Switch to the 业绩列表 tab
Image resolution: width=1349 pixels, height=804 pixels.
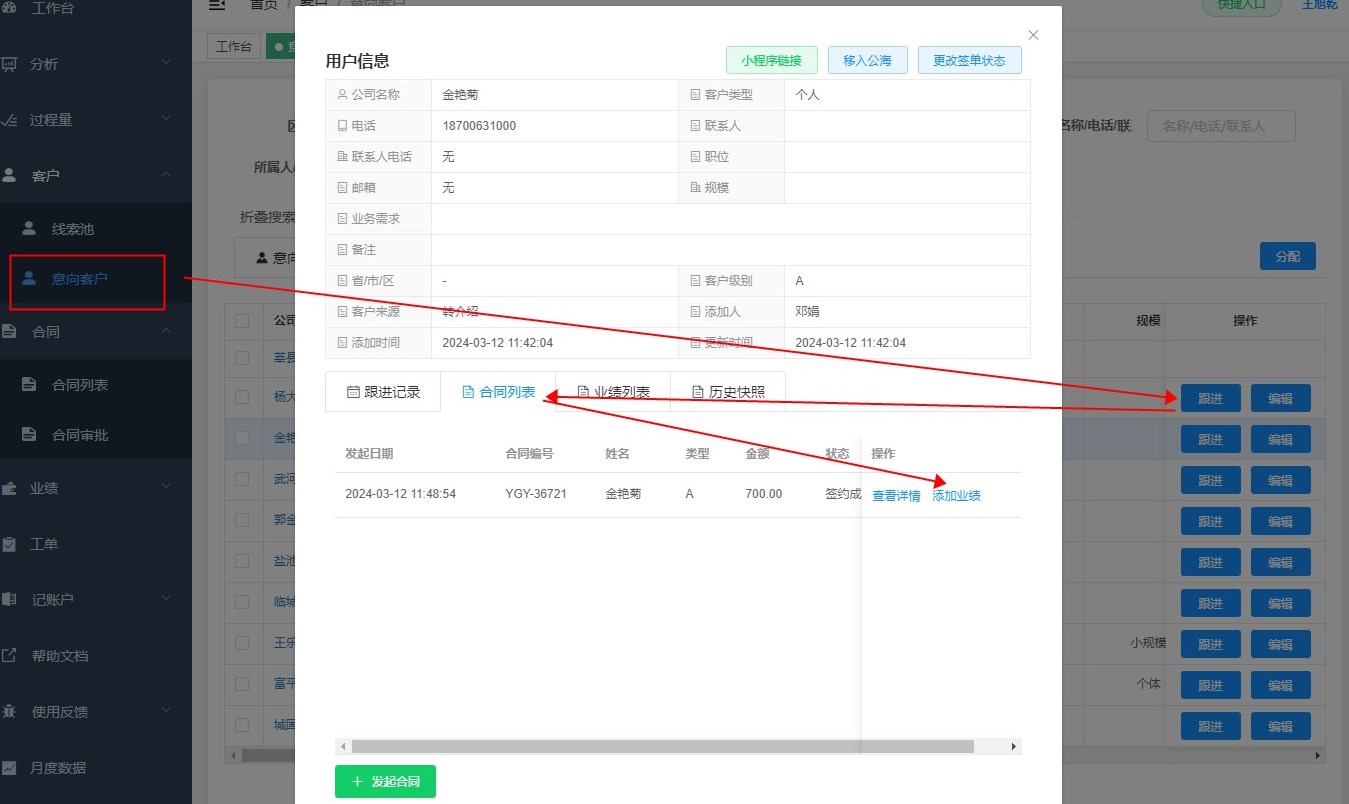click(x=613, y=392)
